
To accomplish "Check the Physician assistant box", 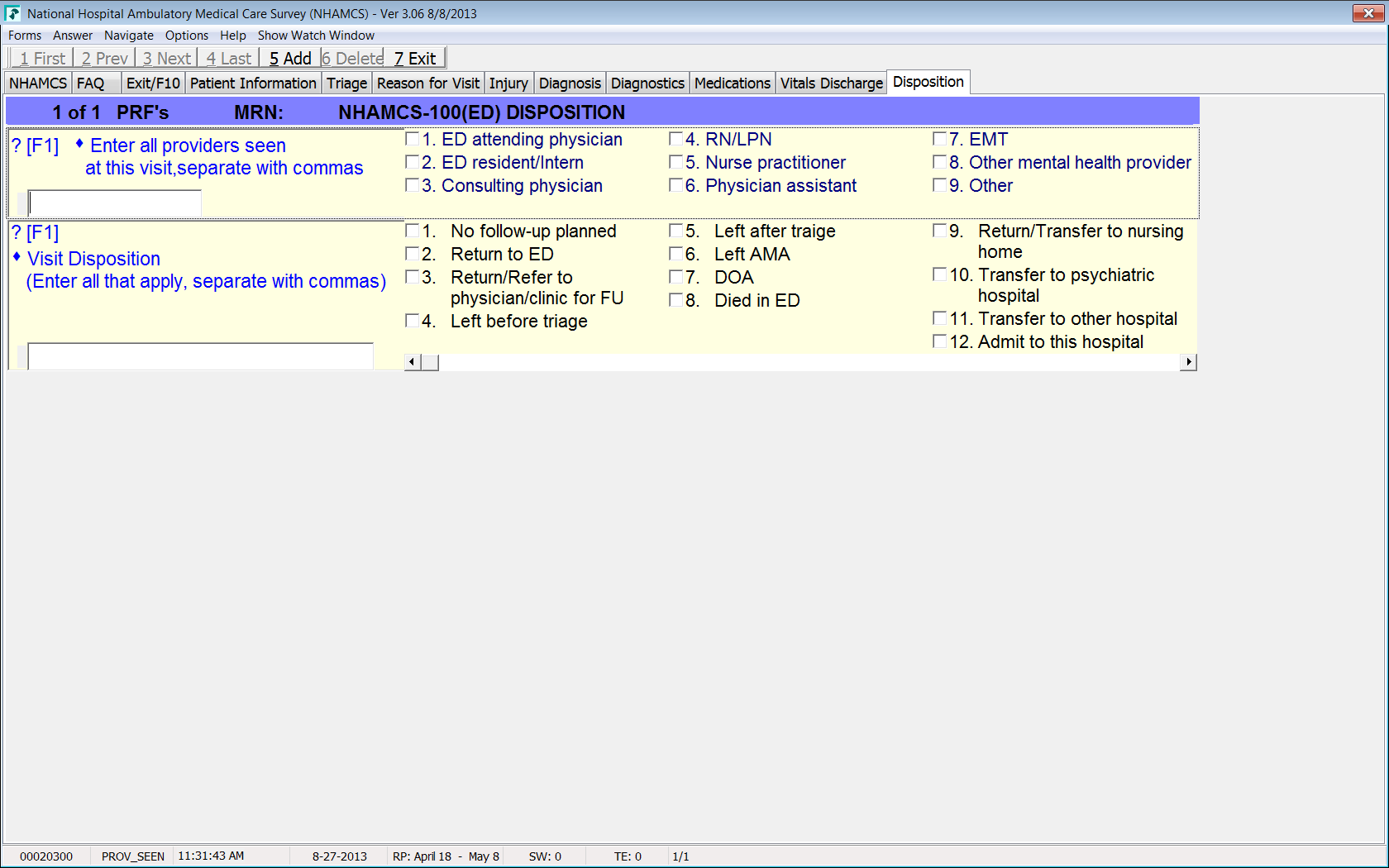I will click(675, 185).
